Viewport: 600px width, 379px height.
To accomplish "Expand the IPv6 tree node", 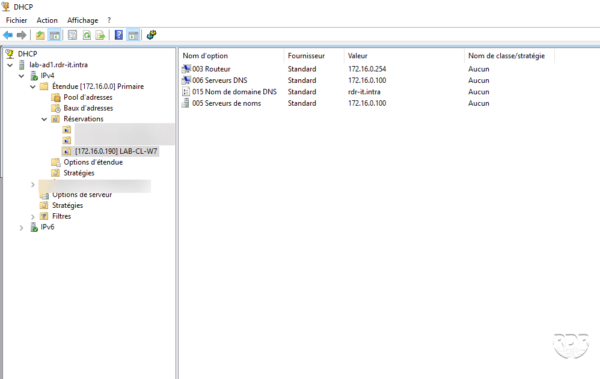I will click(21, 228).
